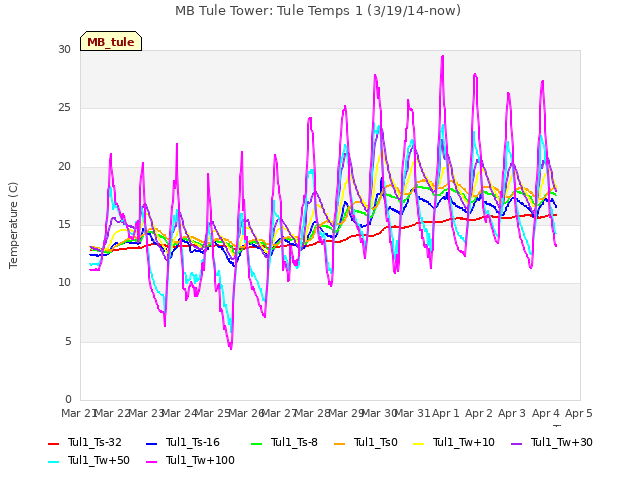Select the magenta Tul1_Tw+100 legend swatch
This screenshot has width=640, height=480.
pos(151,461)
